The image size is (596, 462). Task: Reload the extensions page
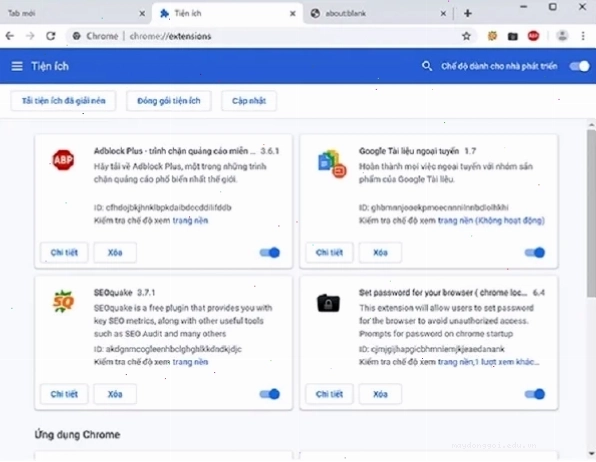tap(51, 36)
